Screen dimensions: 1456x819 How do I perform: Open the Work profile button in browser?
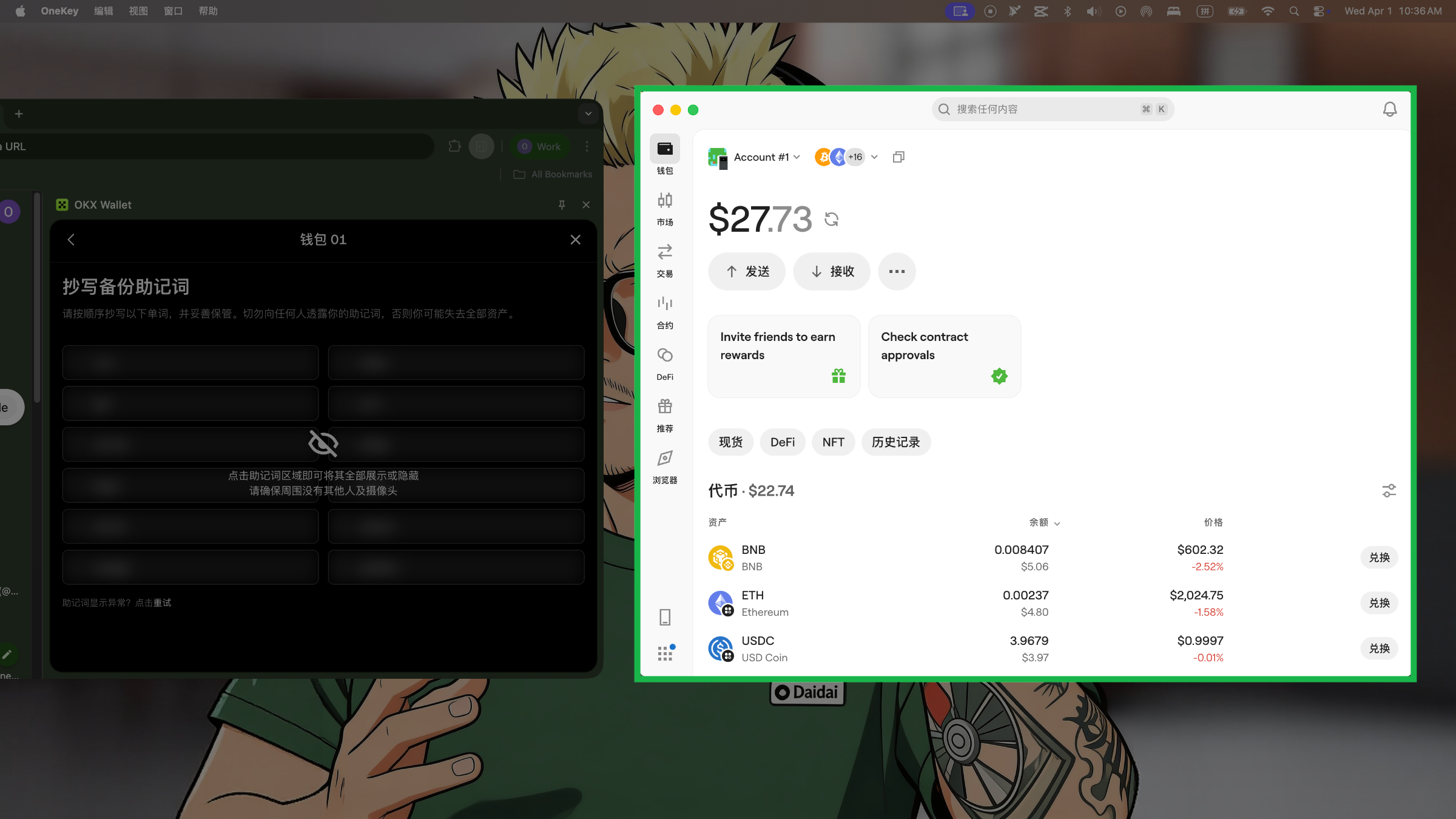click(540, 146)
